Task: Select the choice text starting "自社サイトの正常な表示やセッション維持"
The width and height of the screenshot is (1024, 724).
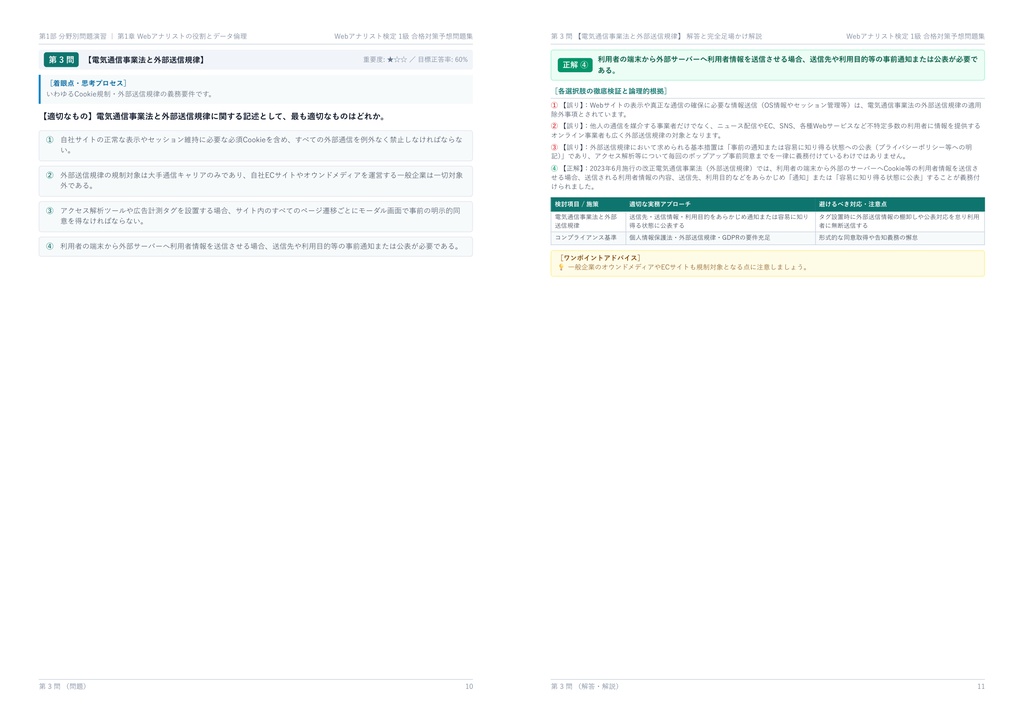Action: pos(261,145)
